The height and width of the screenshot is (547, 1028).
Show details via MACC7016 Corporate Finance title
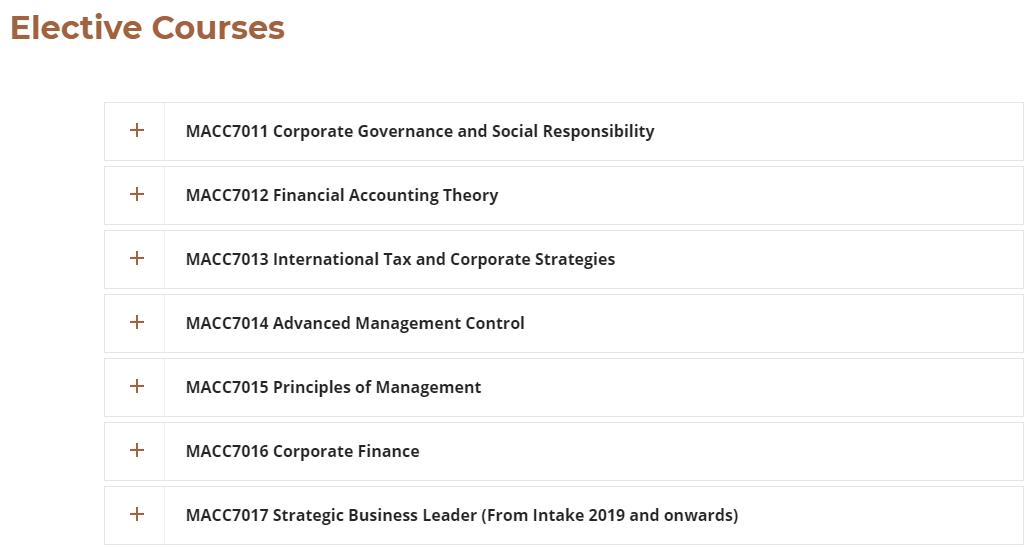click(x=302, y=451)
